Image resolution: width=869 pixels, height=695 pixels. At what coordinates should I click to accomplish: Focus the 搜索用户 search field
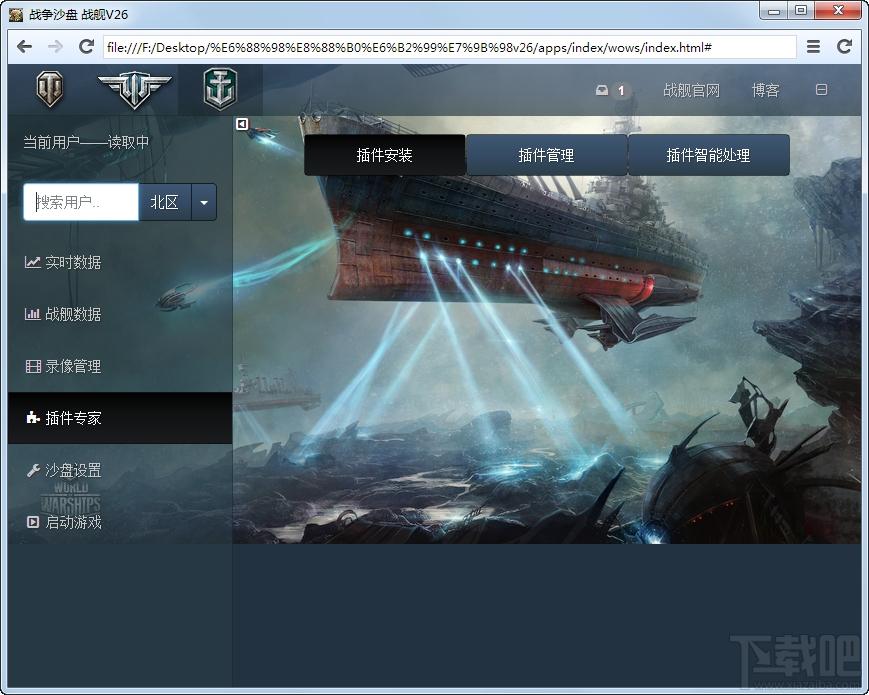(81, 202)
